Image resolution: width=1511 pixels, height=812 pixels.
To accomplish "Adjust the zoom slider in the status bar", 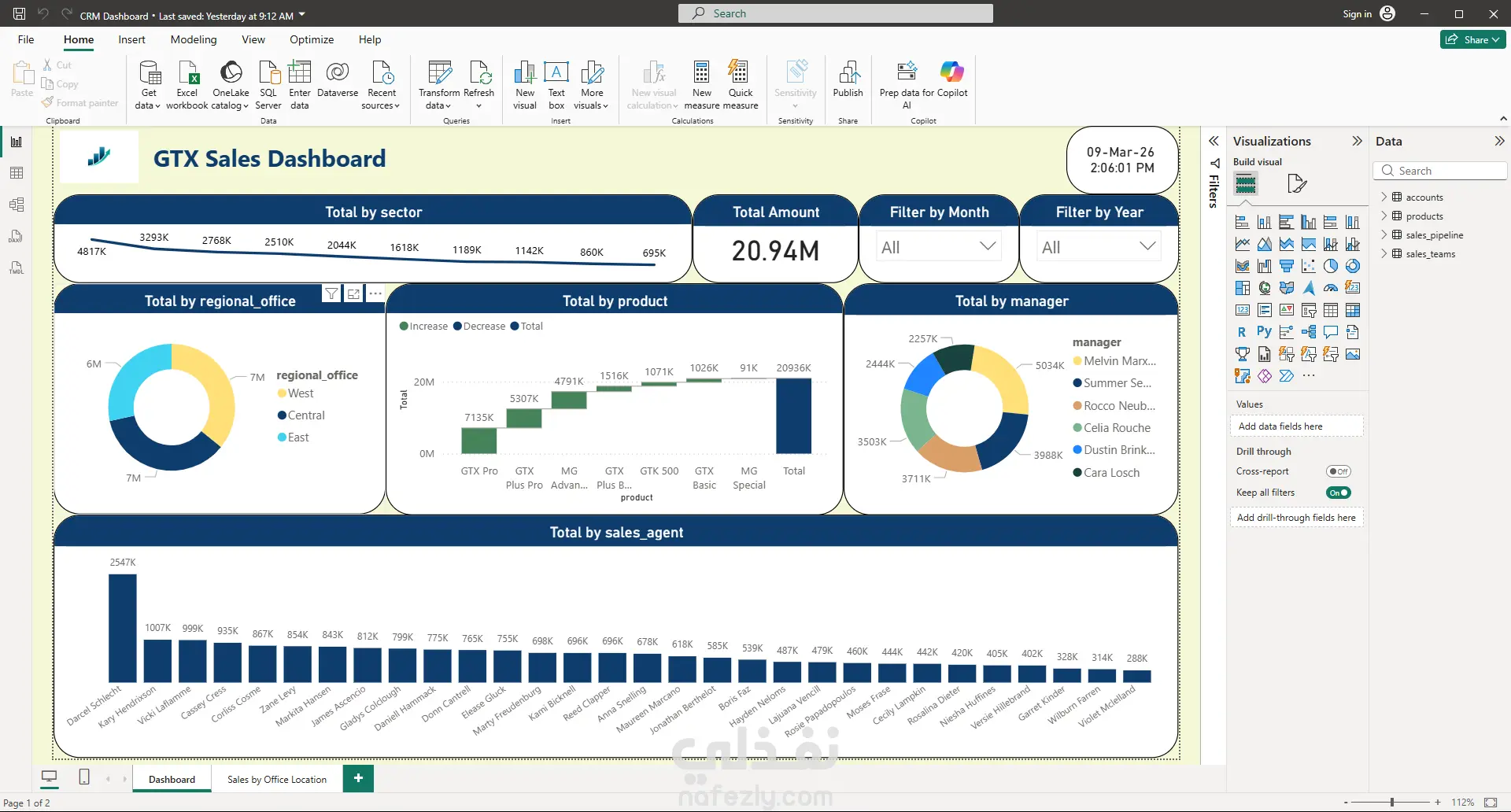I will 1391,802.
